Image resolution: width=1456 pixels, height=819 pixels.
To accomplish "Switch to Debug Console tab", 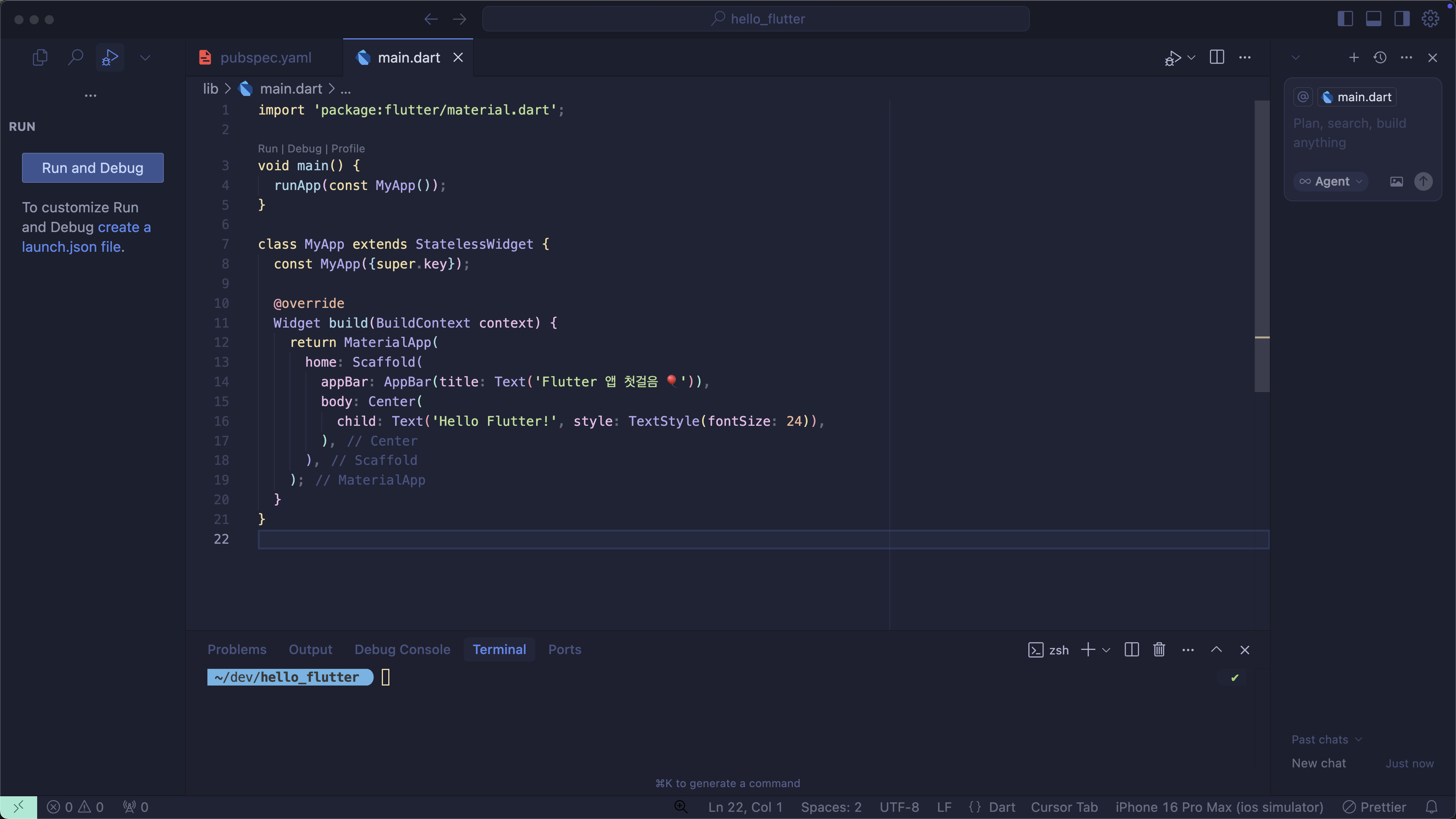I will (x=402, y=650).
